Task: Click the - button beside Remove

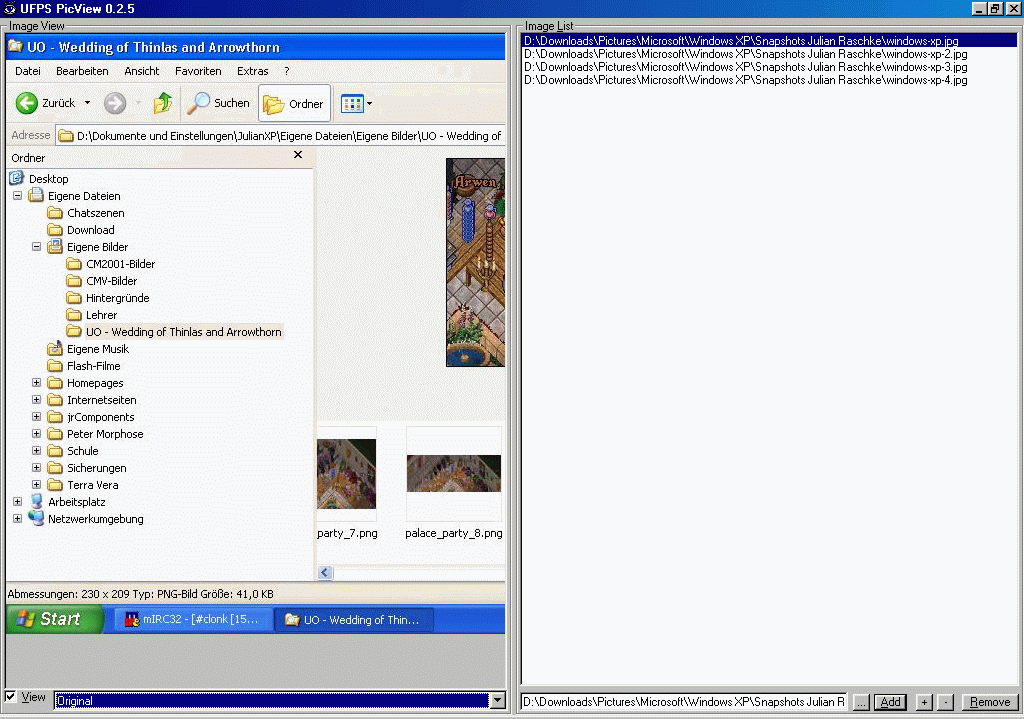Action: [946, 702]
